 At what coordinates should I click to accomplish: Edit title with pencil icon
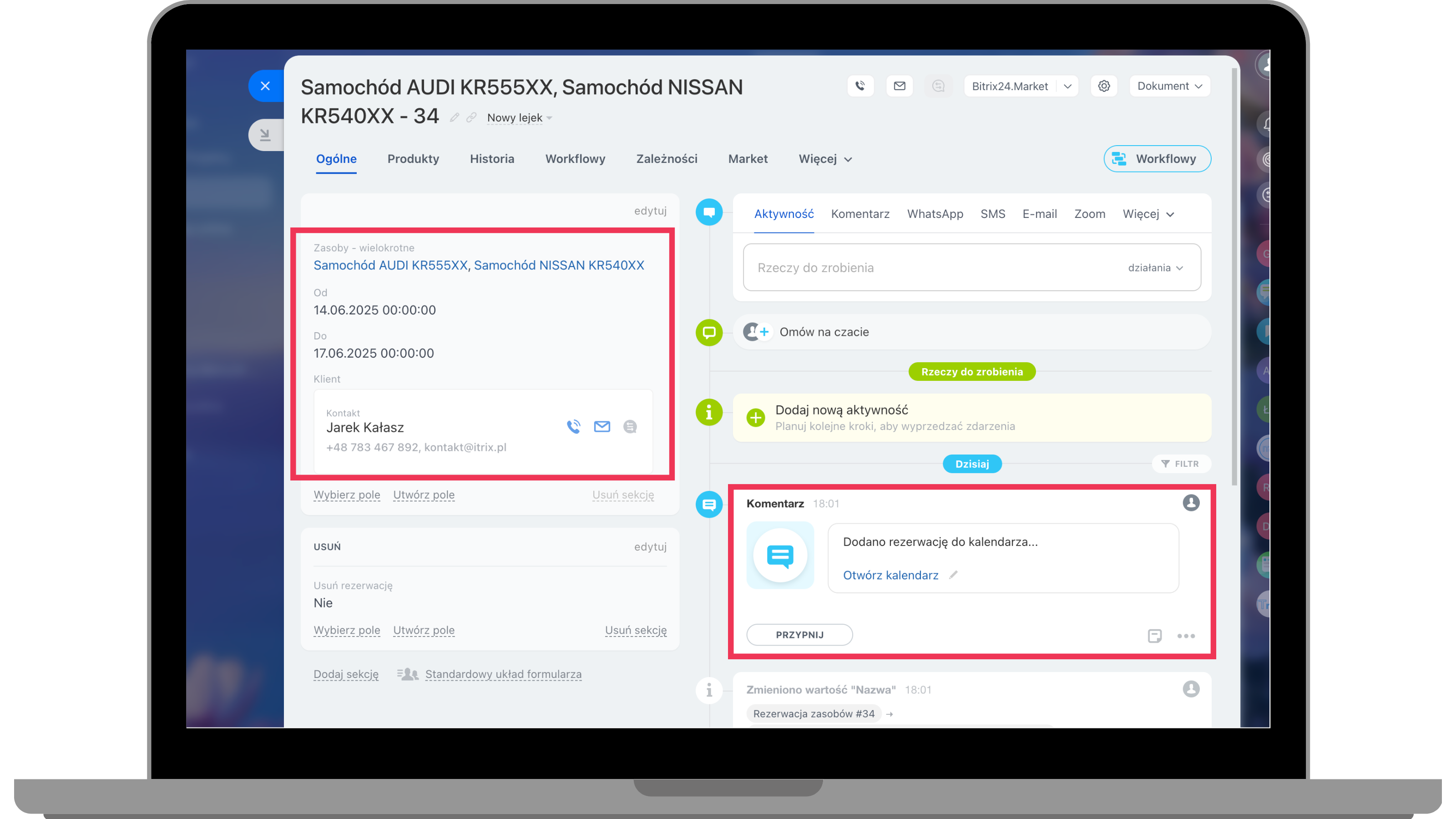(455, 117)
